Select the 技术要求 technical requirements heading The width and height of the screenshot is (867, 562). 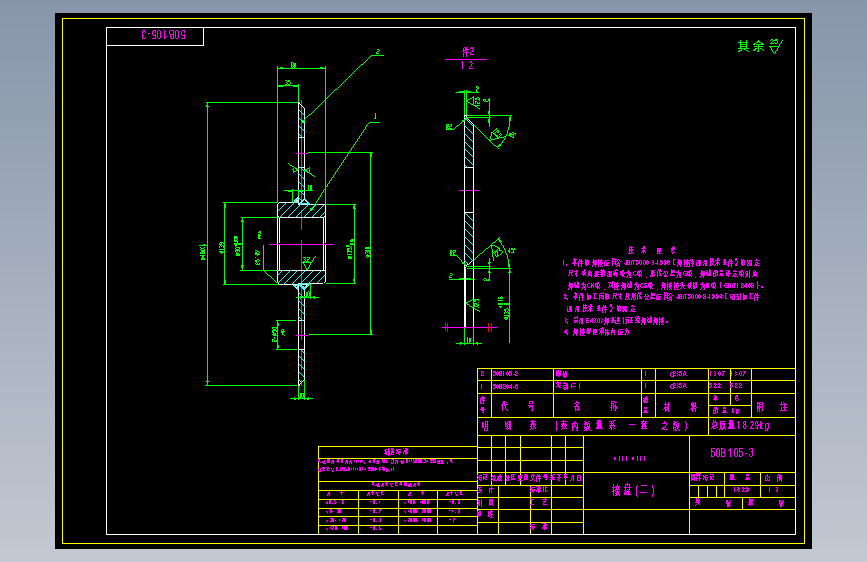(x=651, y=250)
